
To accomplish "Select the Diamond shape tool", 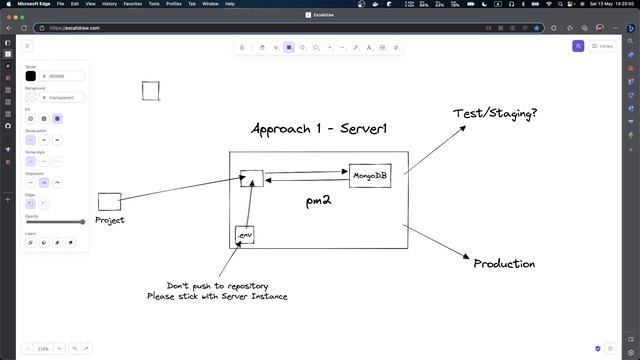I will pos(302,48).
